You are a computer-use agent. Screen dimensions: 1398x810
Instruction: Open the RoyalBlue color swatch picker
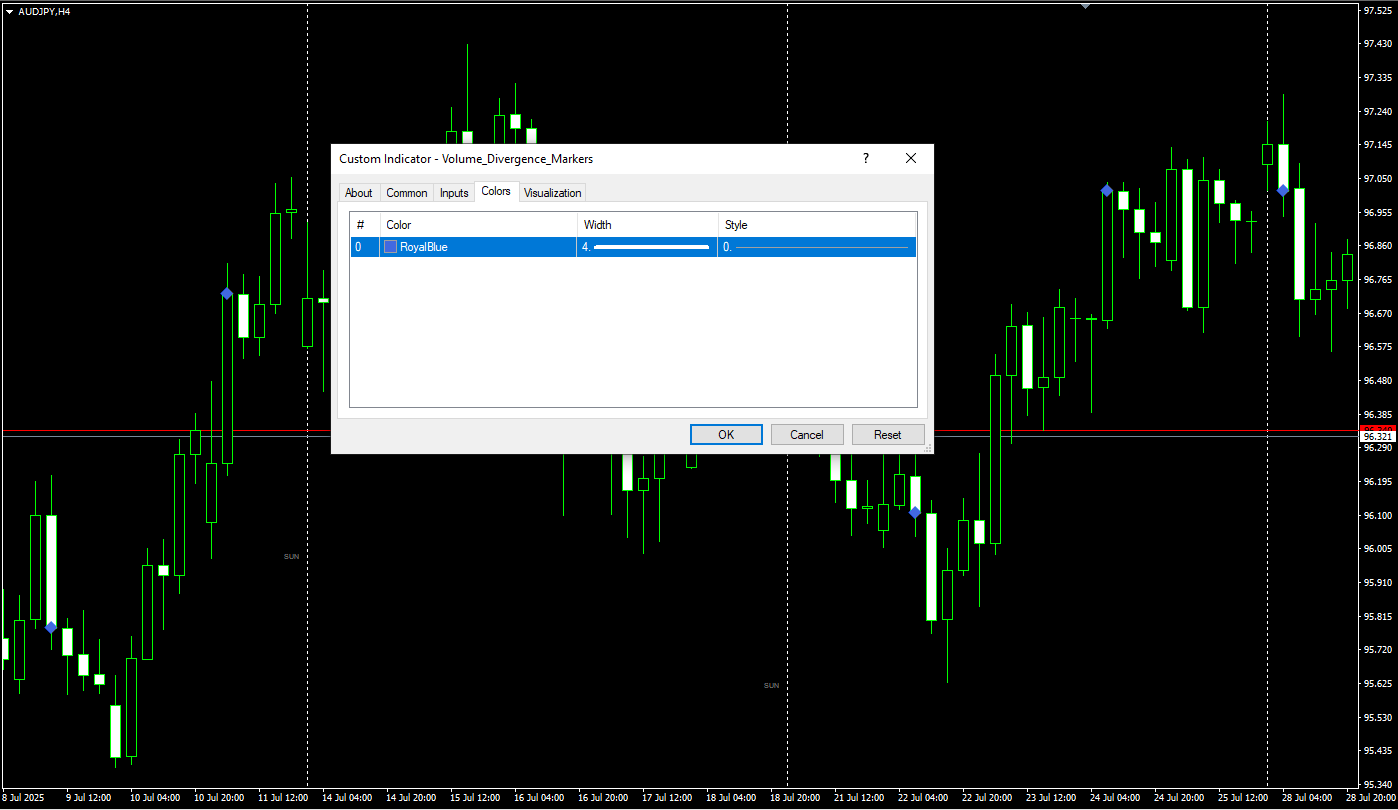click(391, 247)
